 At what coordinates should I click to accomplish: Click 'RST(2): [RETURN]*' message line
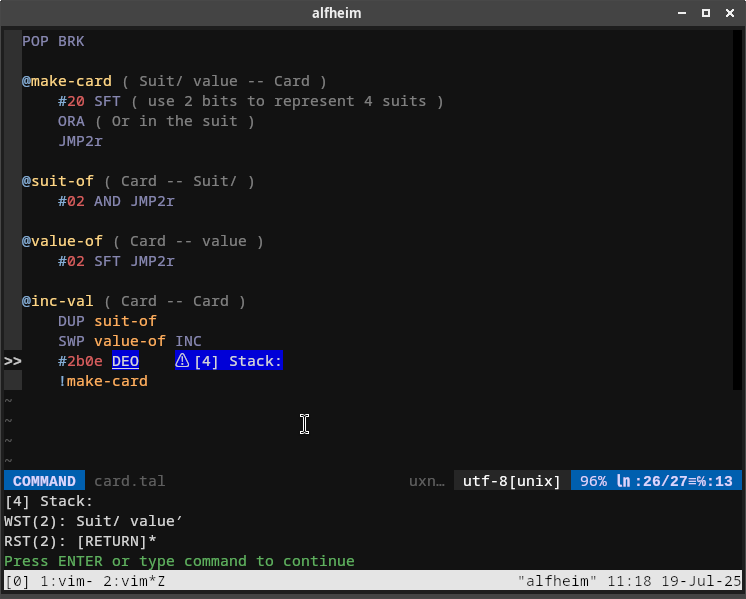coord(80,541)
